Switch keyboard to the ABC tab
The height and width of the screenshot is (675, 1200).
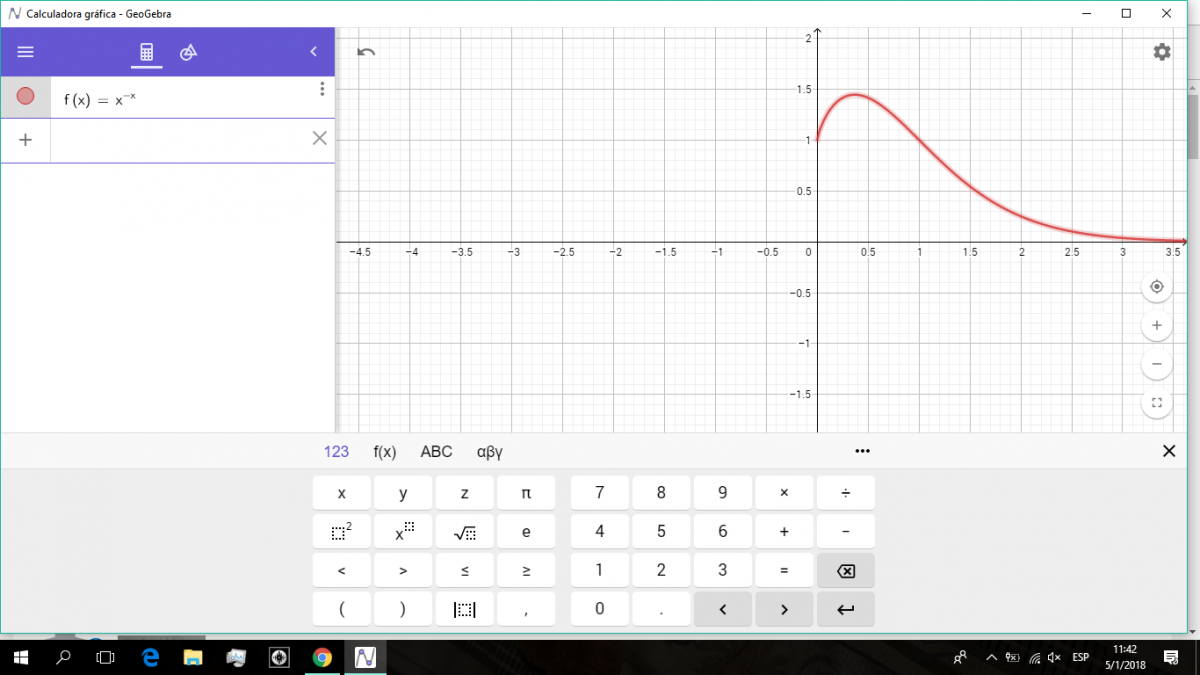click(x=436, y=452)
